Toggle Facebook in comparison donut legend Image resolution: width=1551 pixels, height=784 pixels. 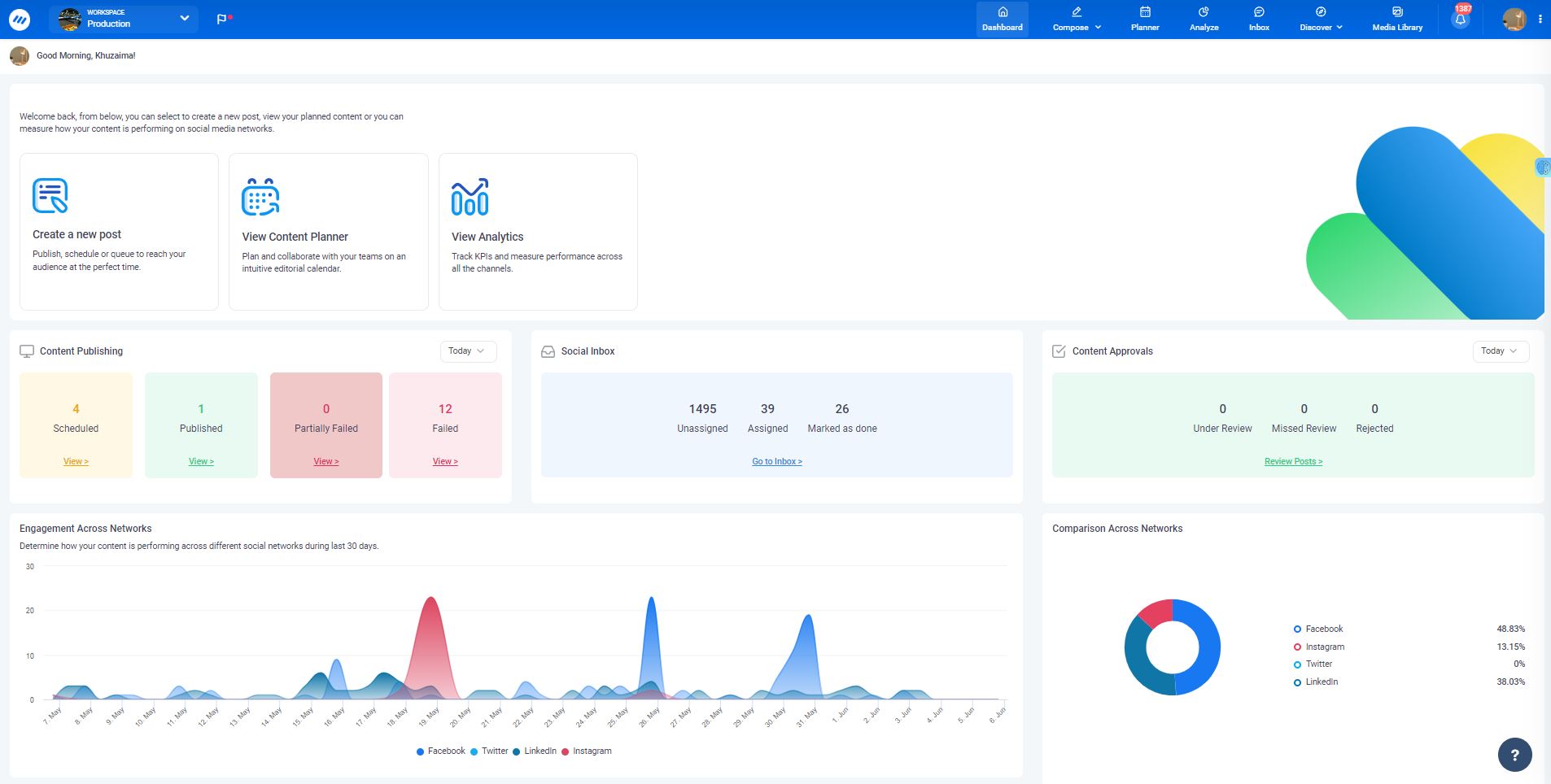click(x=1318, y=629)
